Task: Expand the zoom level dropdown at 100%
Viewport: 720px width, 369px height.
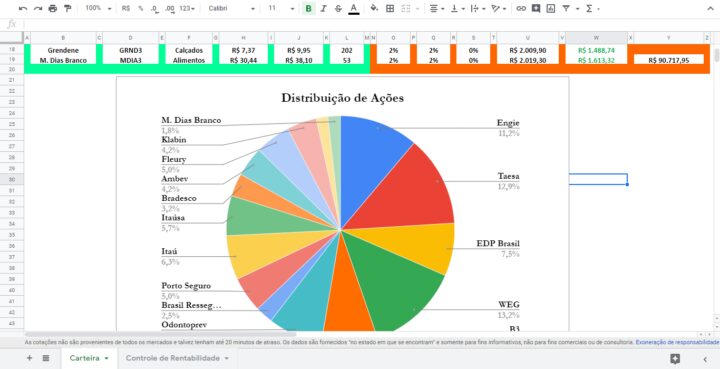Action: click(x=98, y=8)
